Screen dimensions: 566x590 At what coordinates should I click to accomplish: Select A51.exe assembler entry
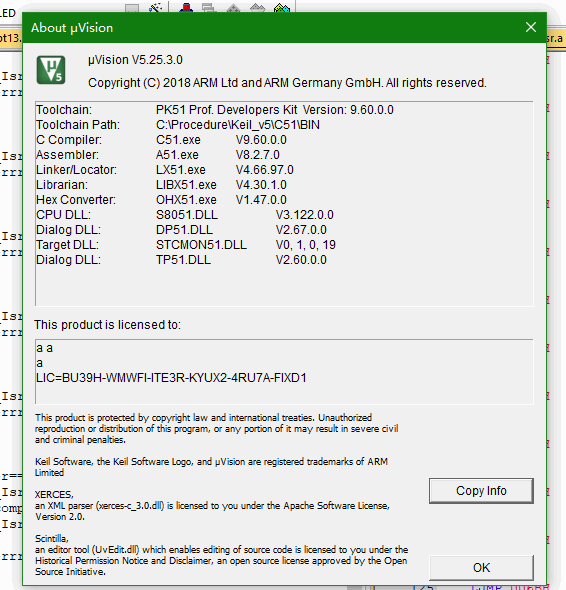pos(177,155)
